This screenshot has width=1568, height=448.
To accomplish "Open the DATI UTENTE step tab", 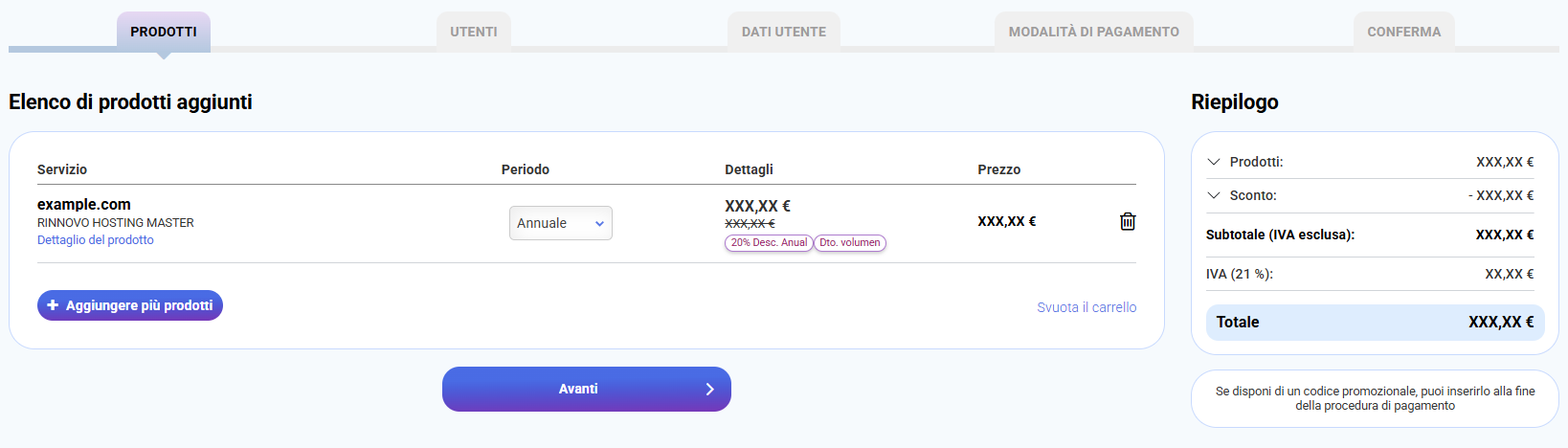I will click(783, 32).
